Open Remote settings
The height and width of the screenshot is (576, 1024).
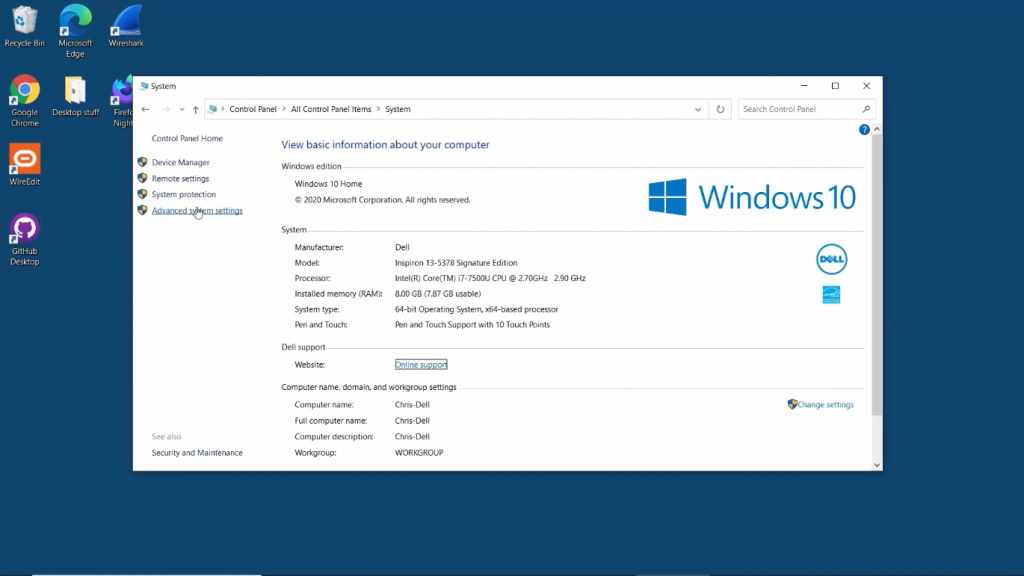point(180,178)
